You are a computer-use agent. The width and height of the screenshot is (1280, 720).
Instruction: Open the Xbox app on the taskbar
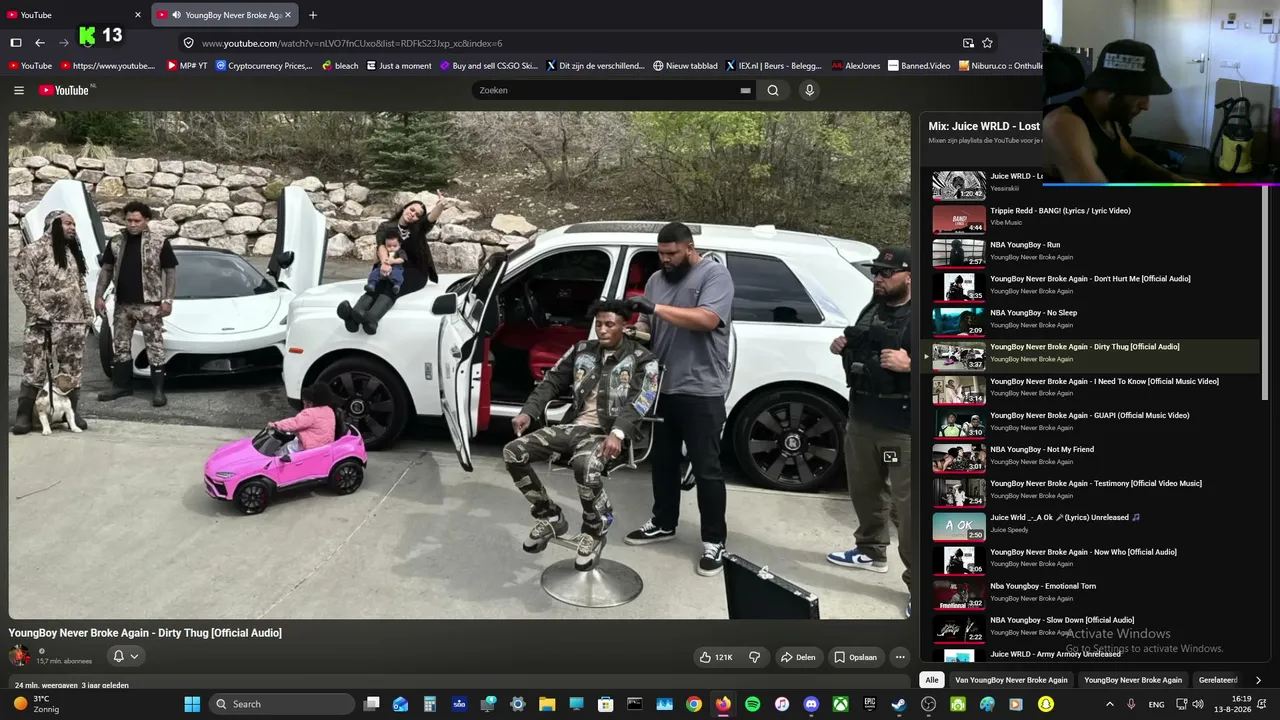pos(840,704)
